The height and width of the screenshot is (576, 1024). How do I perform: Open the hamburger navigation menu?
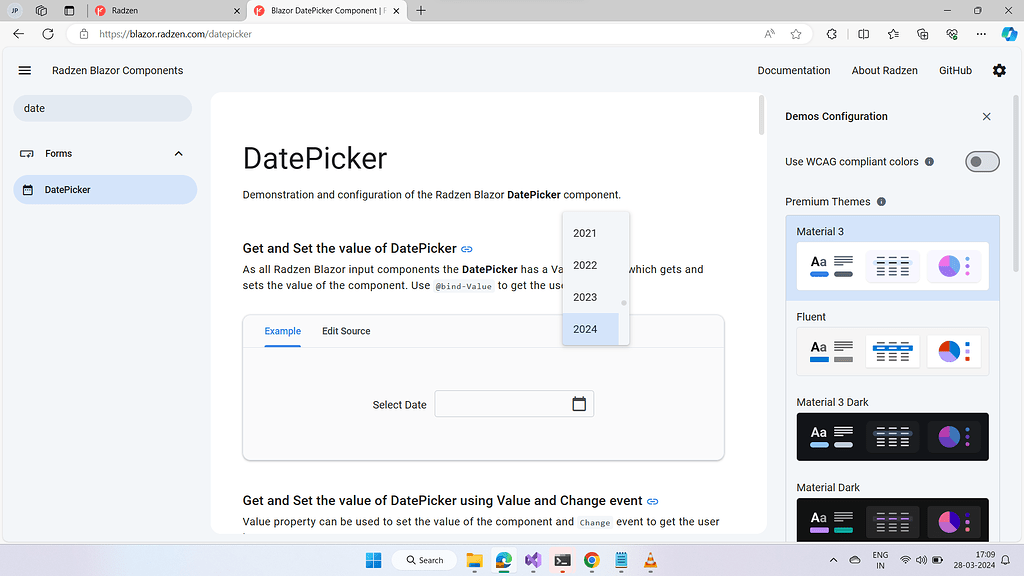click(24, 70)
